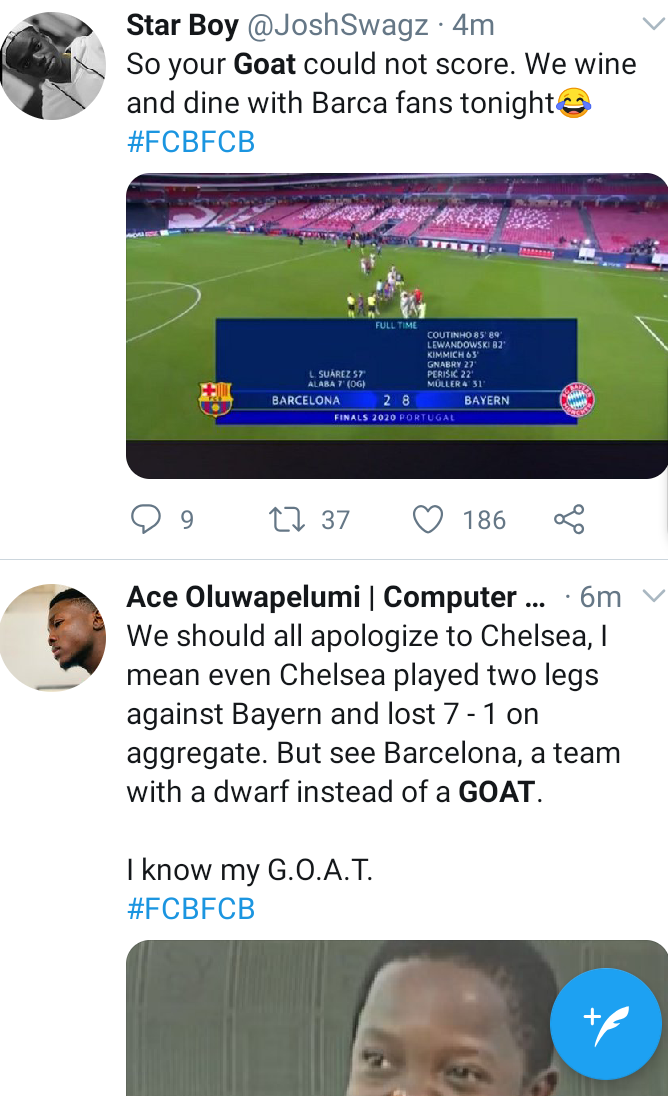The image size is (668, 1096).
Task: Open the 'So your Goat could not score' tweet text
Action: click(x=380, y=84)
